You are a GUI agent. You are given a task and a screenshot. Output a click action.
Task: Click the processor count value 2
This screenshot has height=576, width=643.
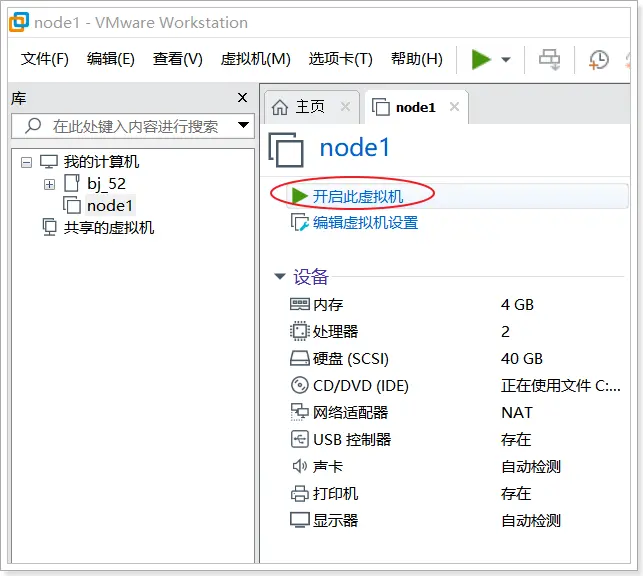(x=505, y=331)
